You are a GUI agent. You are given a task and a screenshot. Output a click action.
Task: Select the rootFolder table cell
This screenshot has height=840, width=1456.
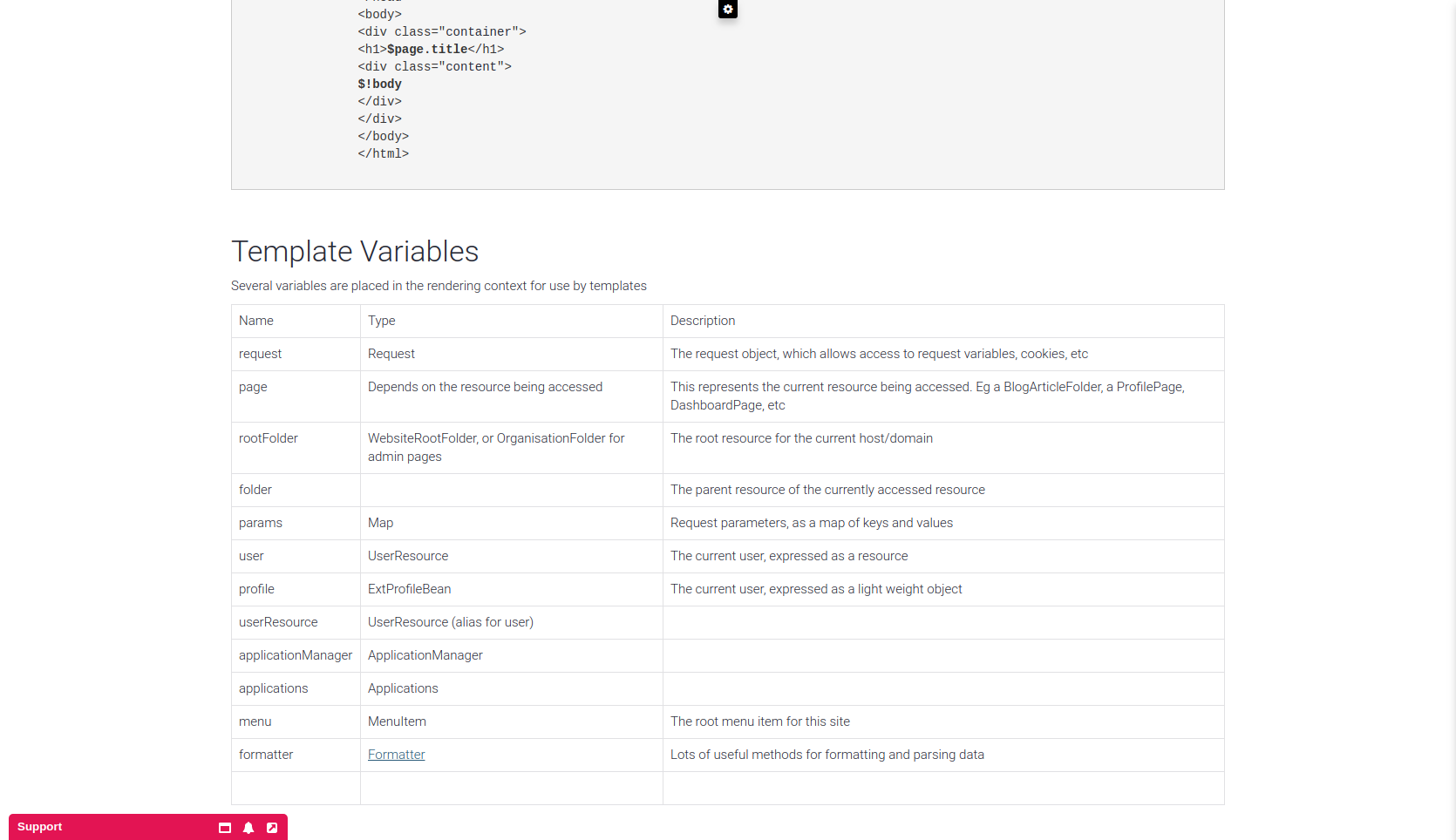[296, 448]
